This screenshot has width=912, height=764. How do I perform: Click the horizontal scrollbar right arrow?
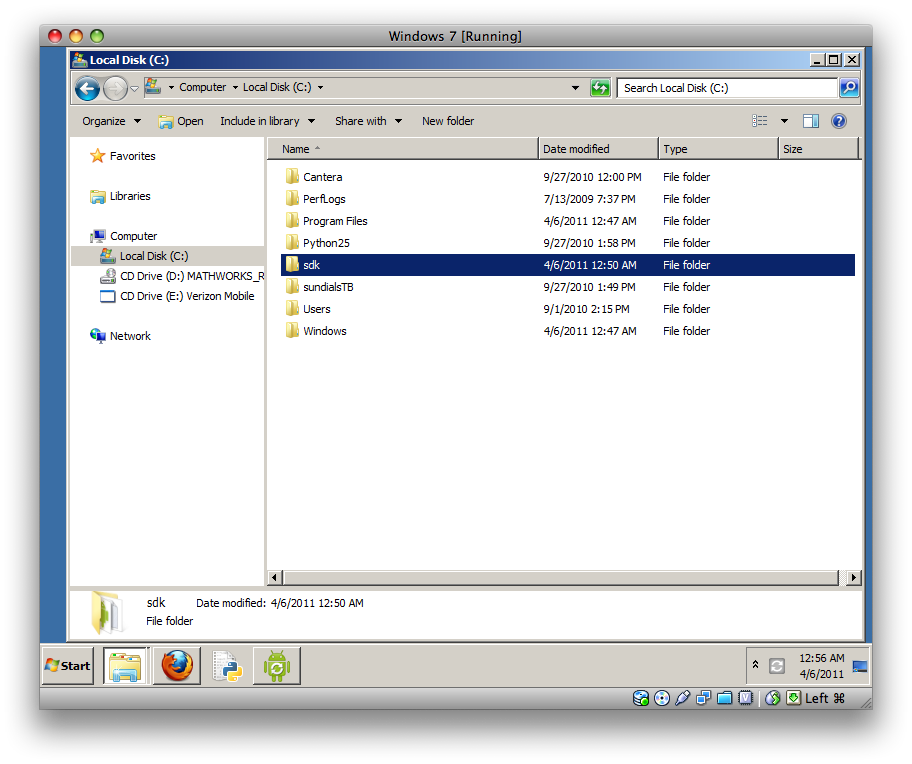point(853,577)
